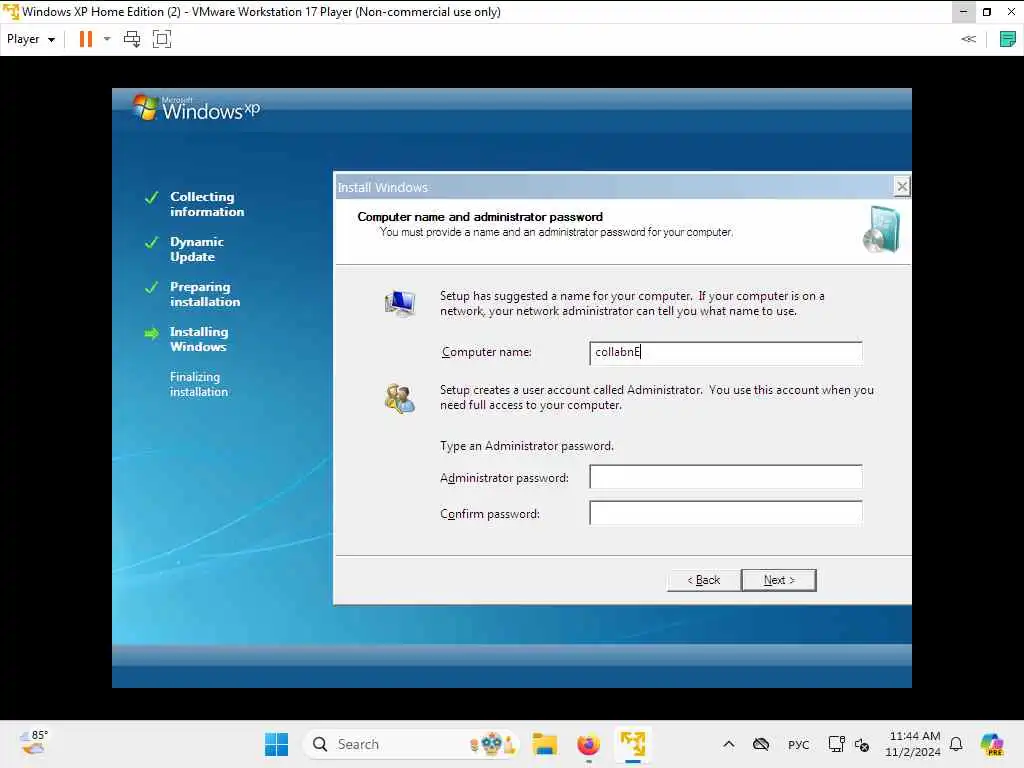Open the Windows Start menu
Viewport: 1024px width, 768px height.
(x=276, y=744)
